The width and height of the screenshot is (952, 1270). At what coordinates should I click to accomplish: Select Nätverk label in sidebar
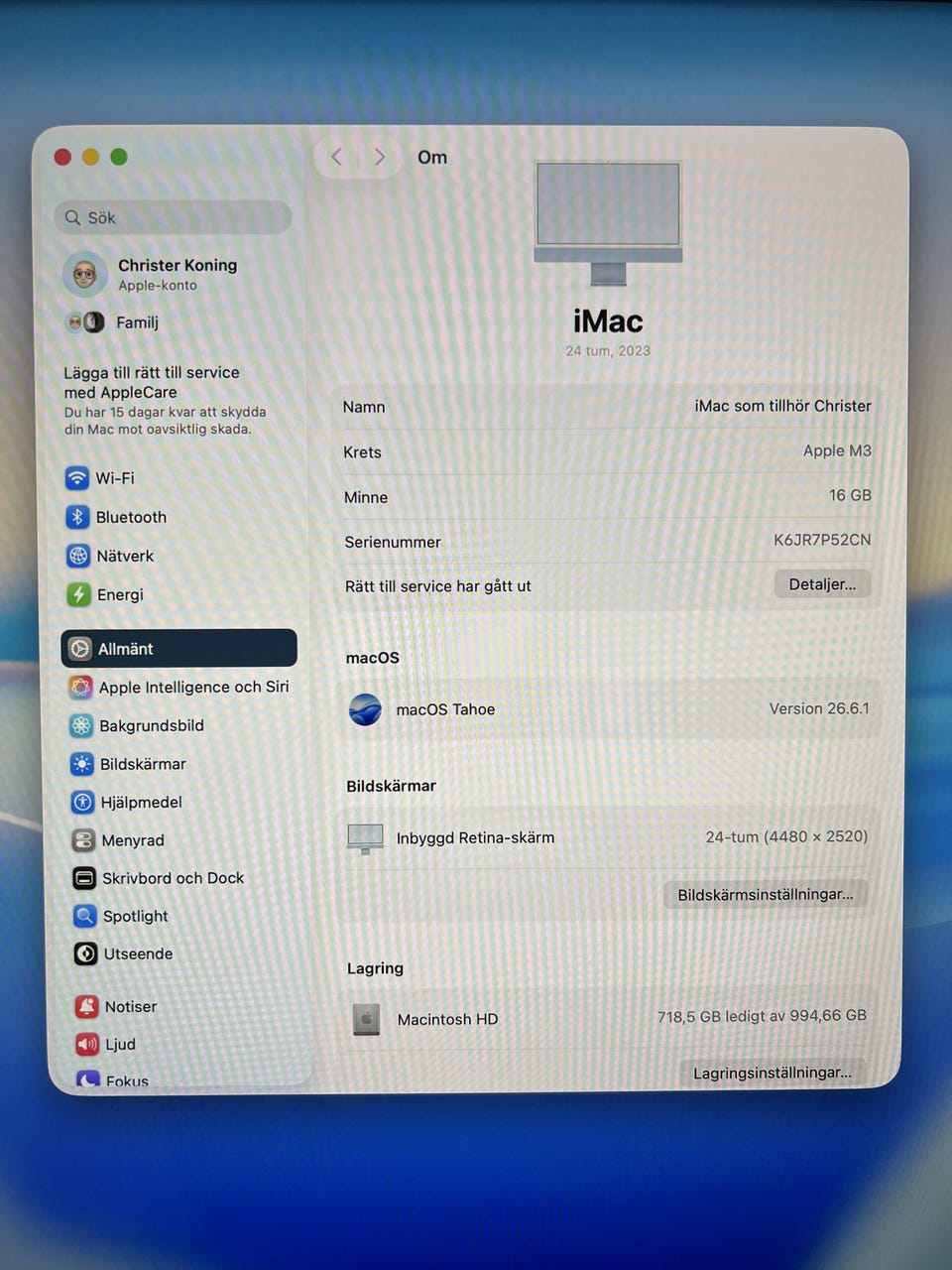click(x=125, y=556)
